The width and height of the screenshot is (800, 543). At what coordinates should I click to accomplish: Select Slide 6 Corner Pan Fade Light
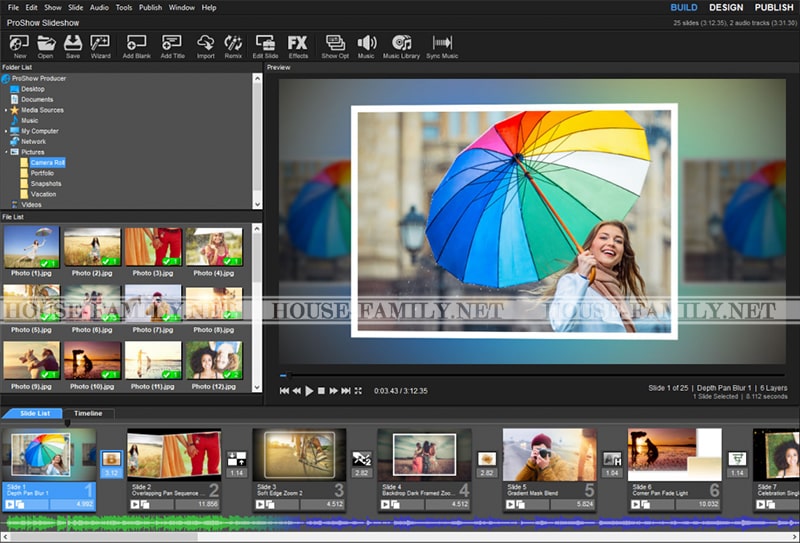tap(674, 470)
